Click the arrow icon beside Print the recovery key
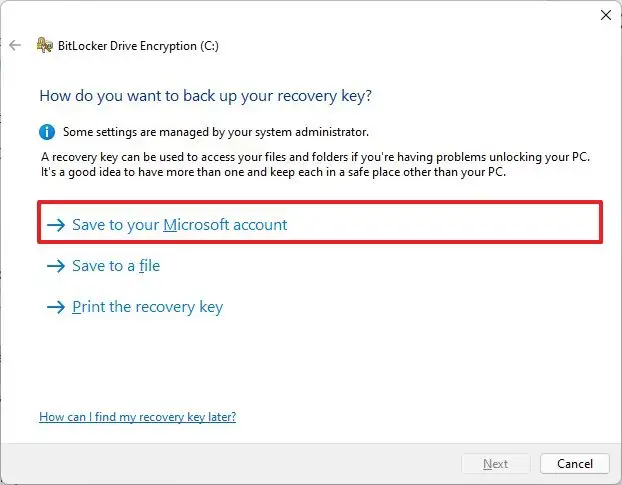This screenshot has height=485, width=622. [x=55, y=307]
